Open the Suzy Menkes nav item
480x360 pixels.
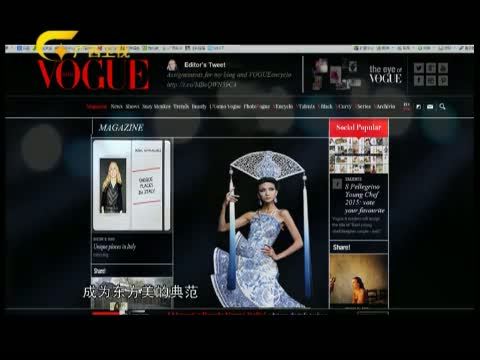(156, 107)
